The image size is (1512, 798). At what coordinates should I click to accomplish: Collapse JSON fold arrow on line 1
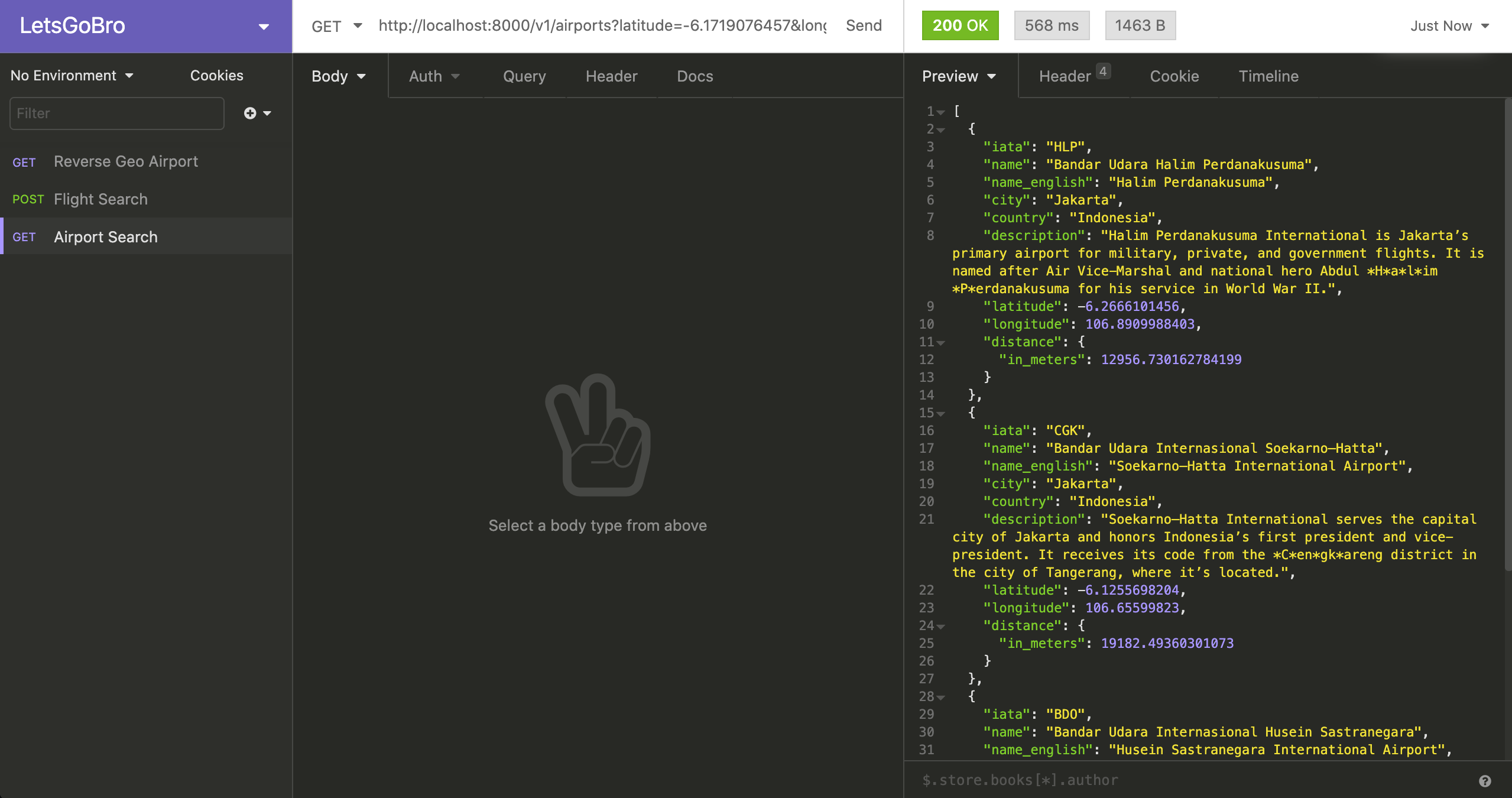(941, 112)
